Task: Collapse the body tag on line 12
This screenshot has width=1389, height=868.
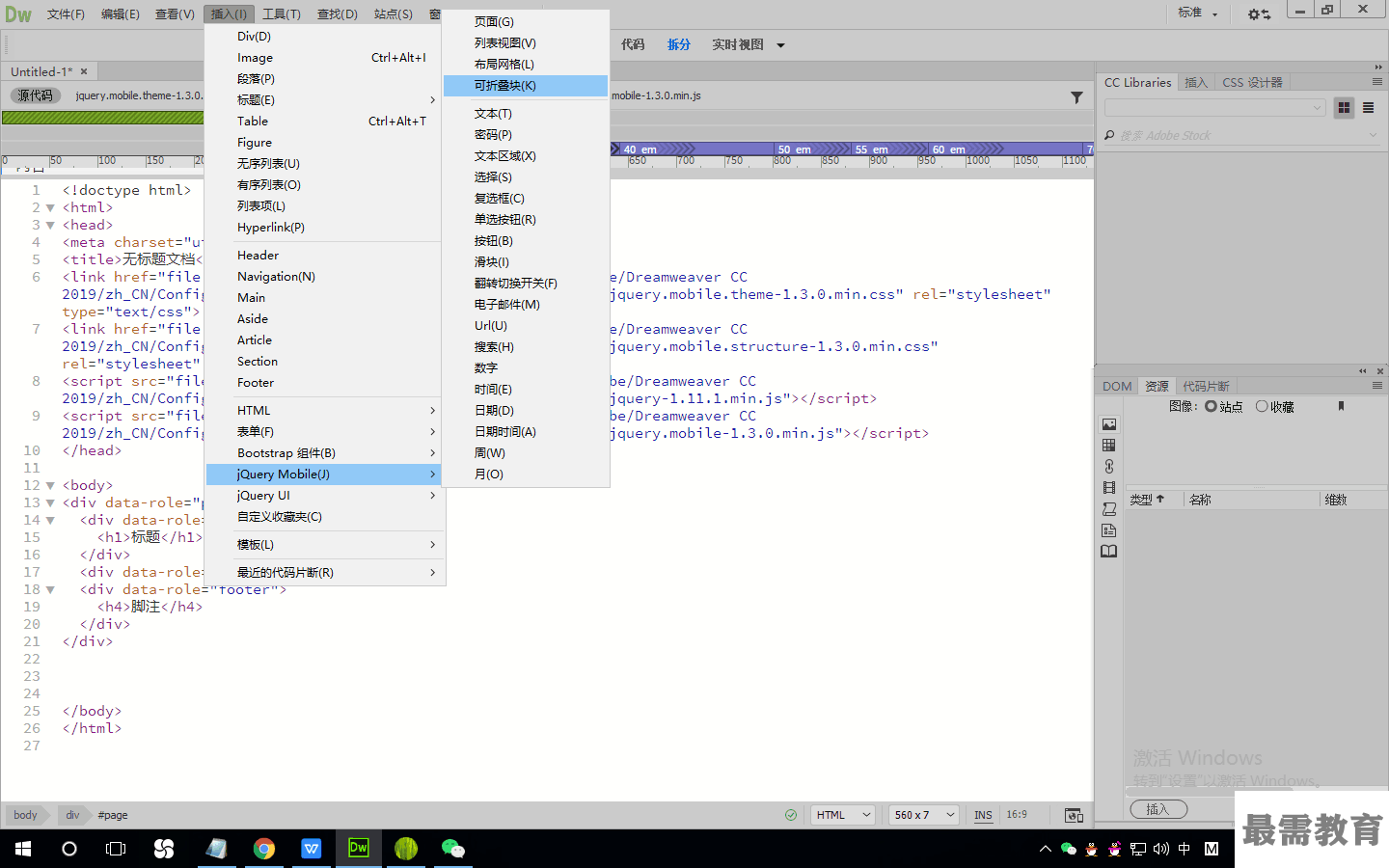Action: [50, 485]
